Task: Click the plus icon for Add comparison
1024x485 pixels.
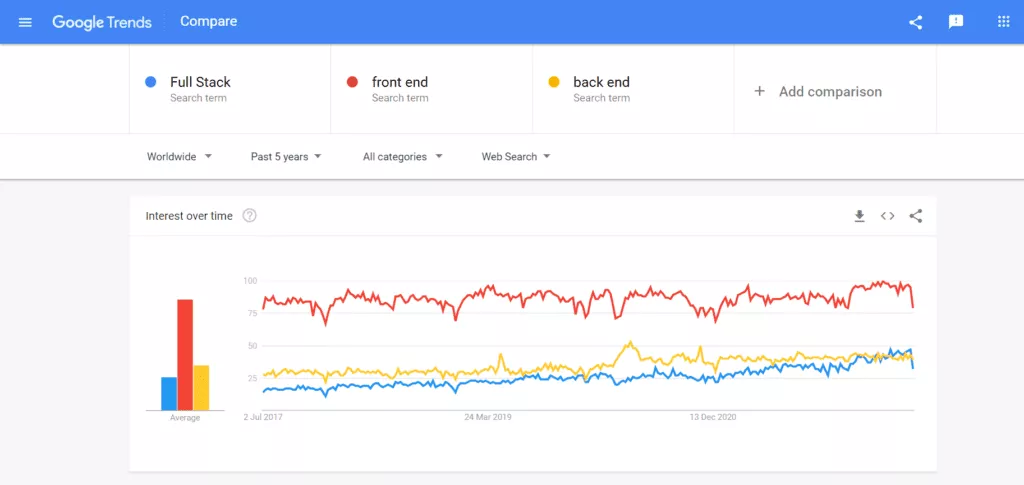Action: pyautogui.click(x=760, y=91)
